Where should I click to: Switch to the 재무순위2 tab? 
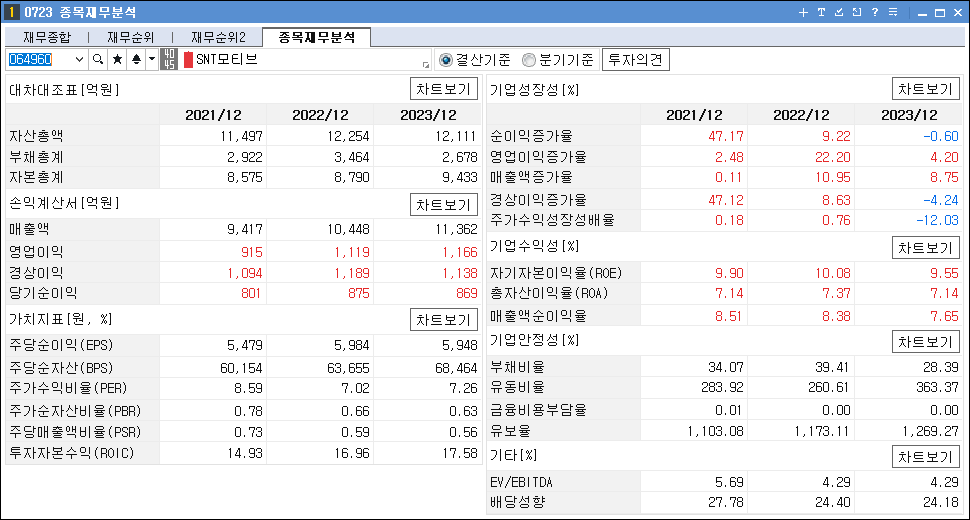(218, 38)
